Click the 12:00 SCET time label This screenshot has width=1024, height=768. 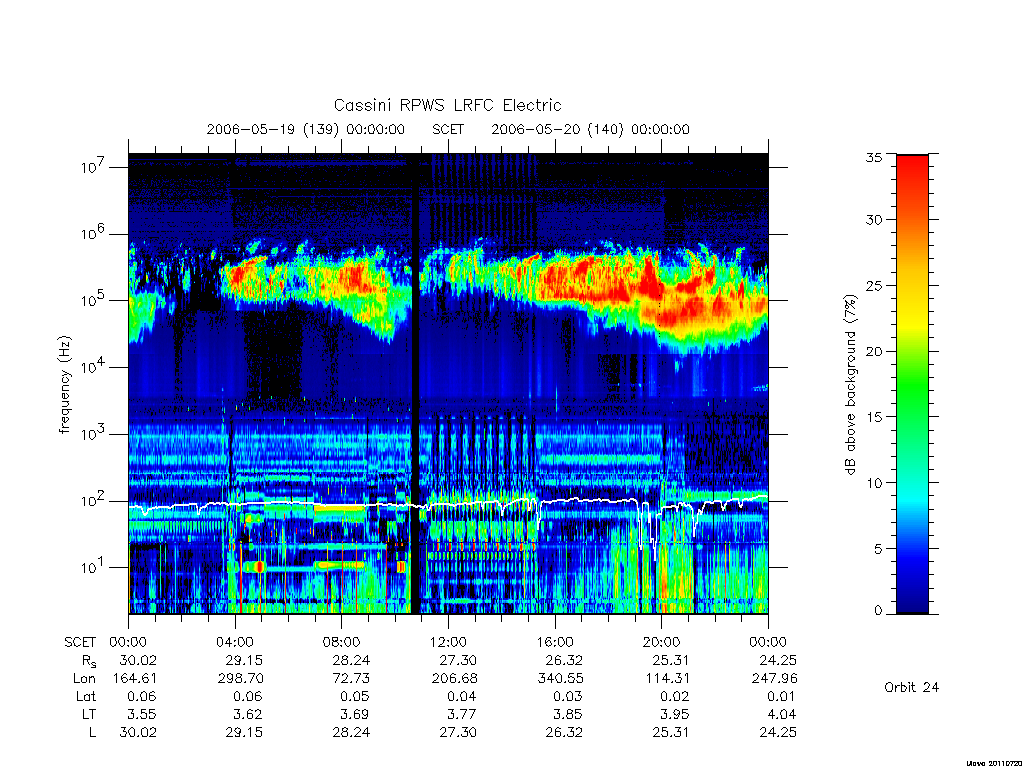pos(448,642)
